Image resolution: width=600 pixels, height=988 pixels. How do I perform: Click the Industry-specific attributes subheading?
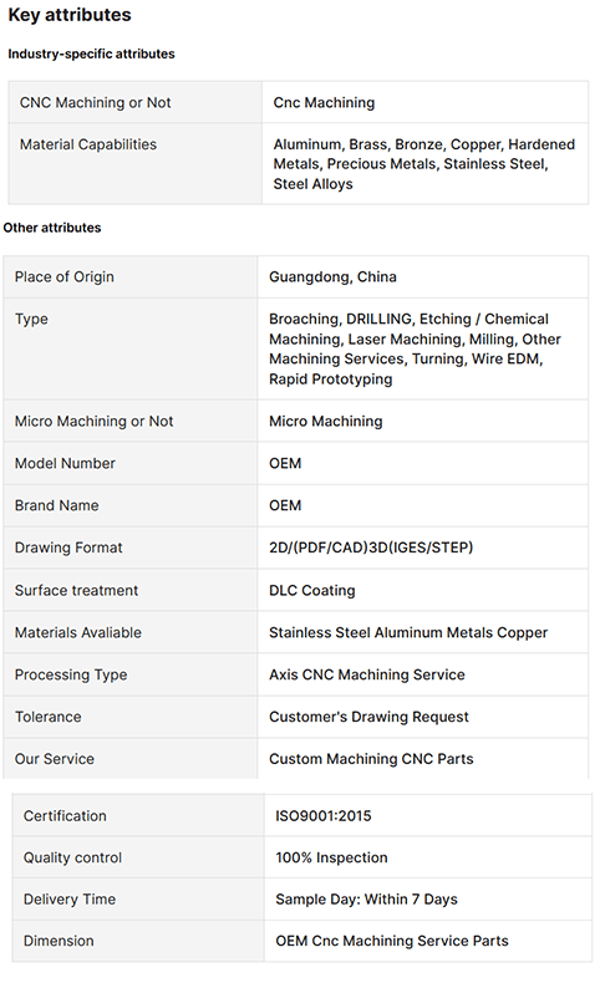click(x=91, y=54)
